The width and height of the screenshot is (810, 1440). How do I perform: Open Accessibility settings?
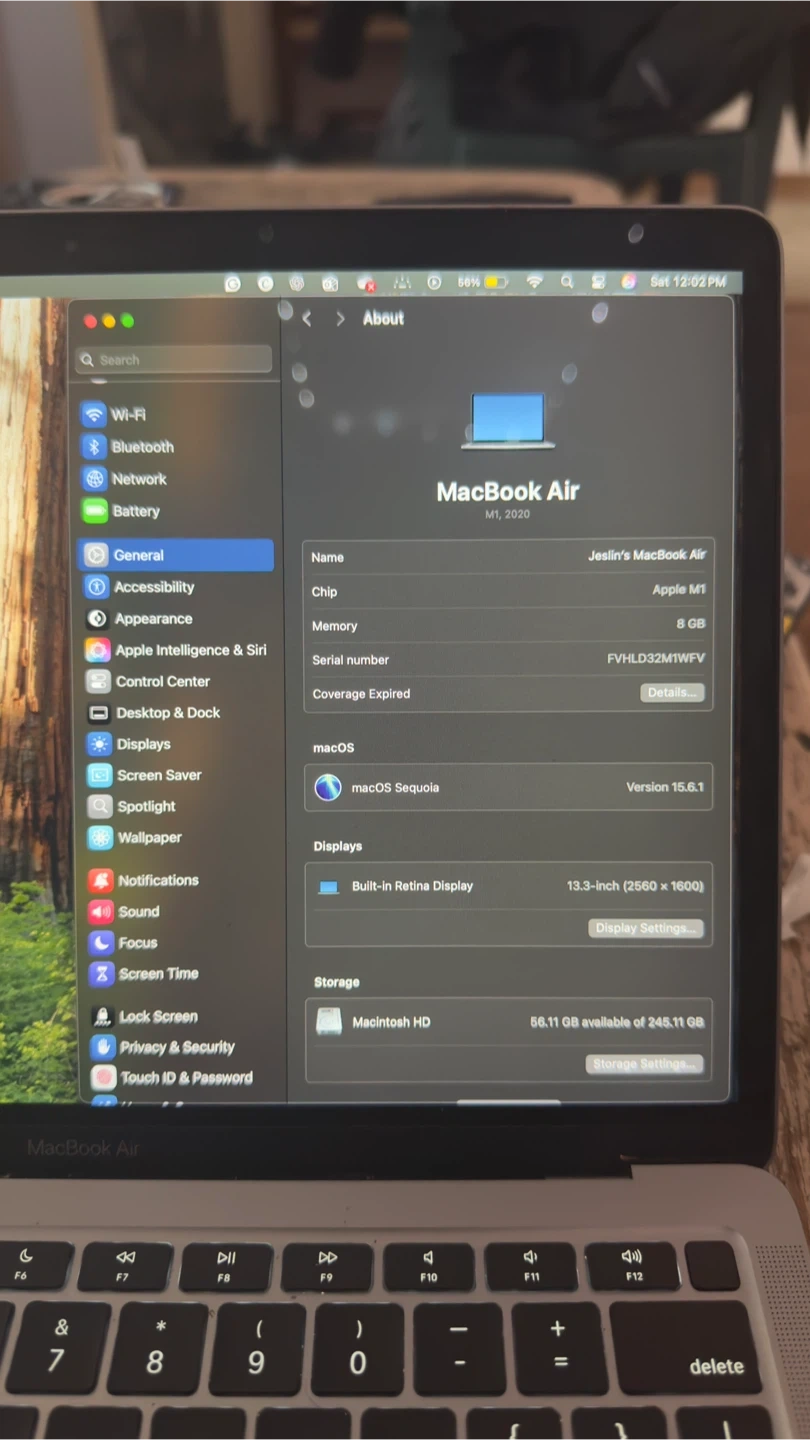[x=153, y=587]
